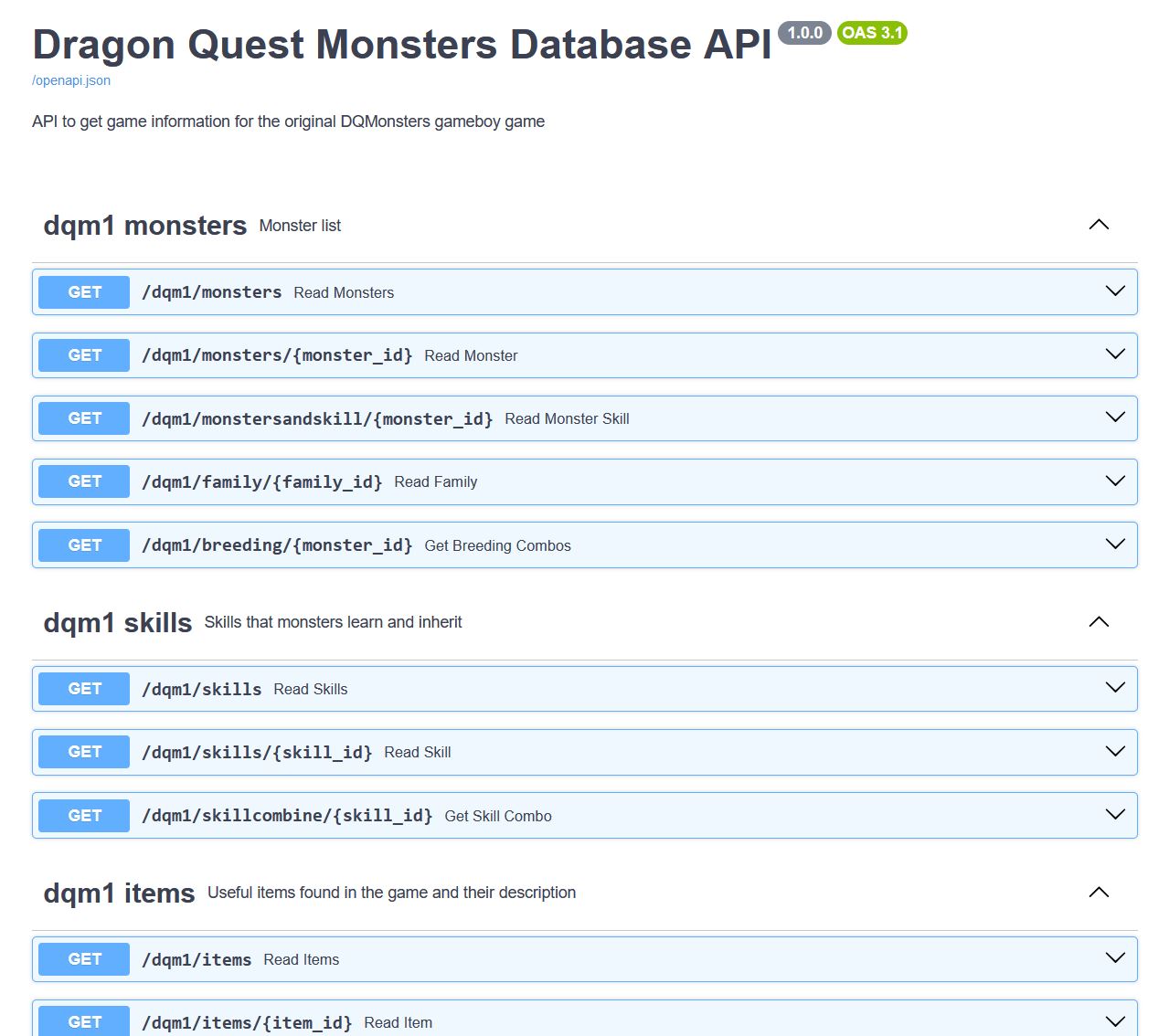The image size is (1169, 1036).
Task: Expand the Read Skill {skill_id} chevron
Action: click(1115, 752)
